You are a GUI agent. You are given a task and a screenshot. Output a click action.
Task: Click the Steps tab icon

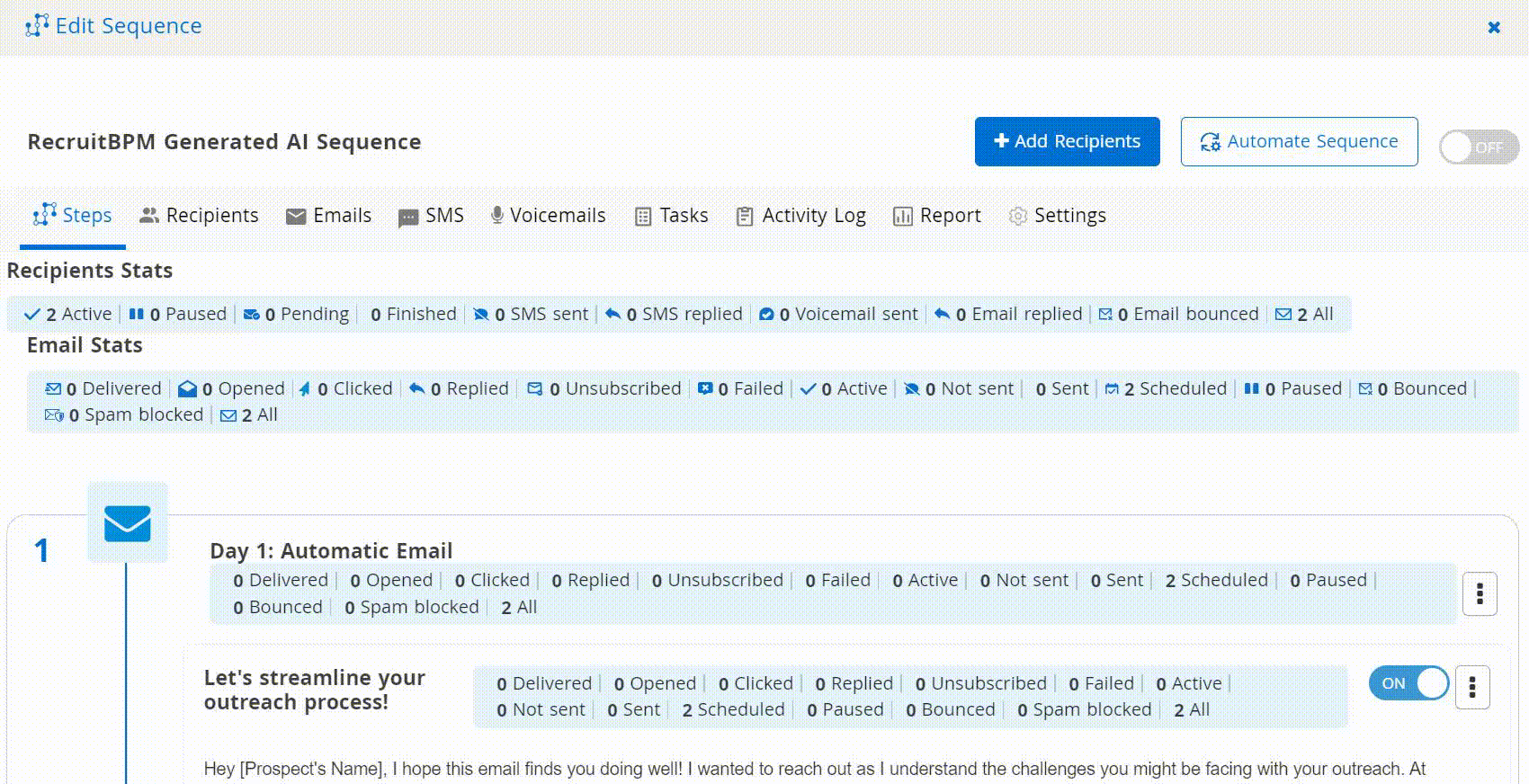[45, 215]
